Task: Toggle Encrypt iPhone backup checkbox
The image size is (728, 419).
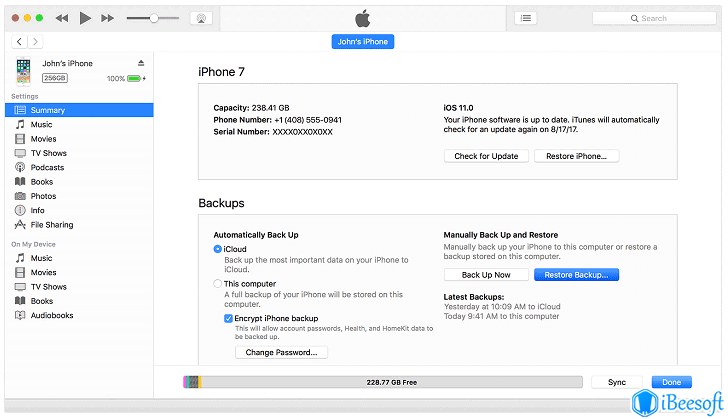Action: pos(228,318)
